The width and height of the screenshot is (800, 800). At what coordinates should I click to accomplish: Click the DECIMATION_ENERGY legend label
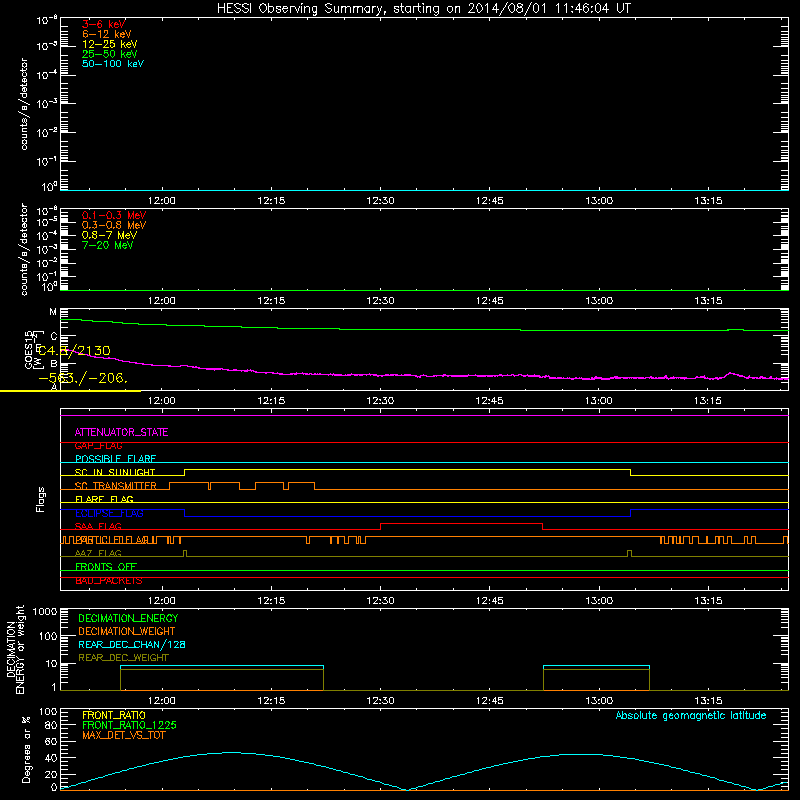point(128,618)
